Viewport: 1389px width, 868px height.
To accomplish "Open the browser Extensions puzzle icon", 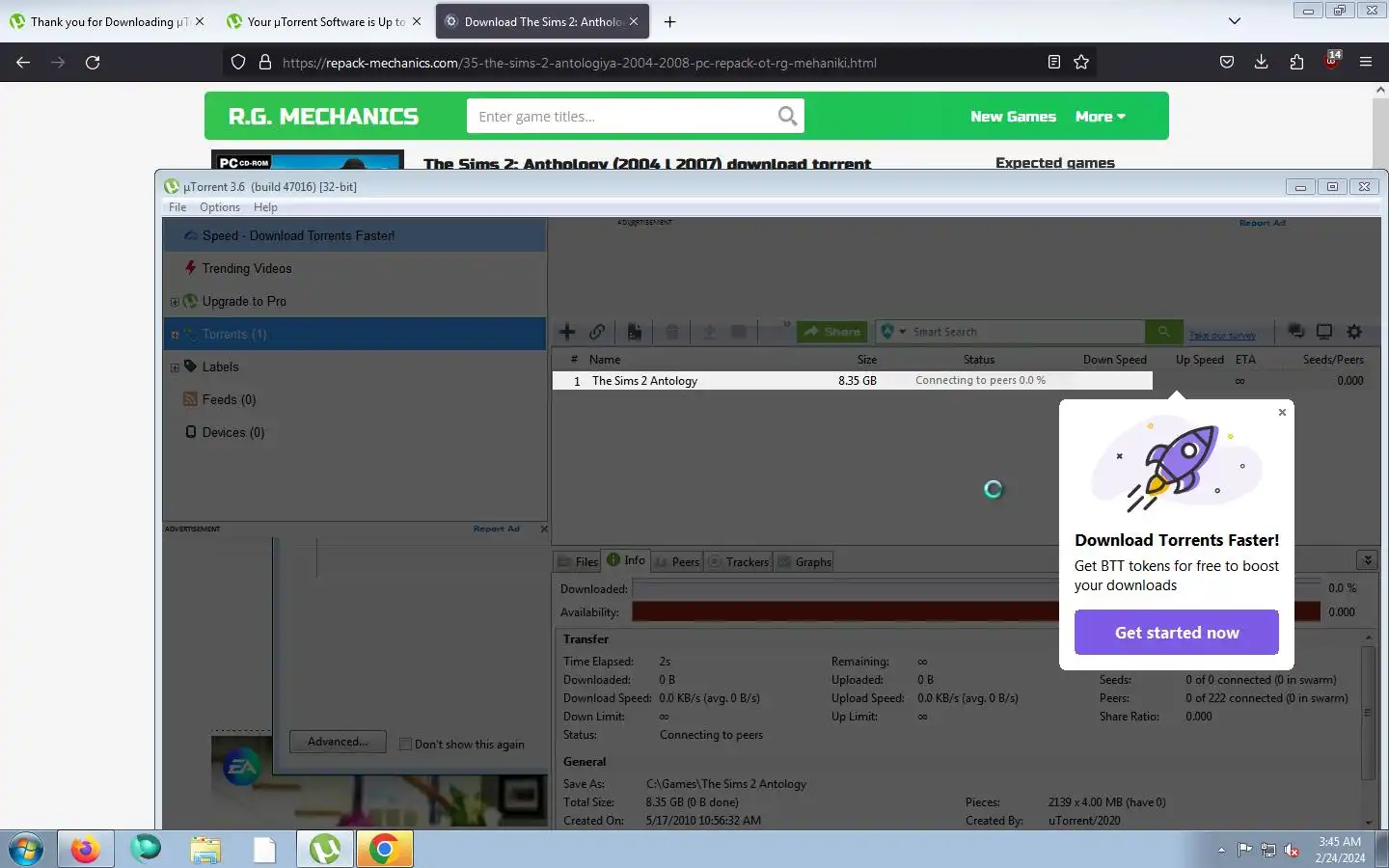I will click(1296, 63).
